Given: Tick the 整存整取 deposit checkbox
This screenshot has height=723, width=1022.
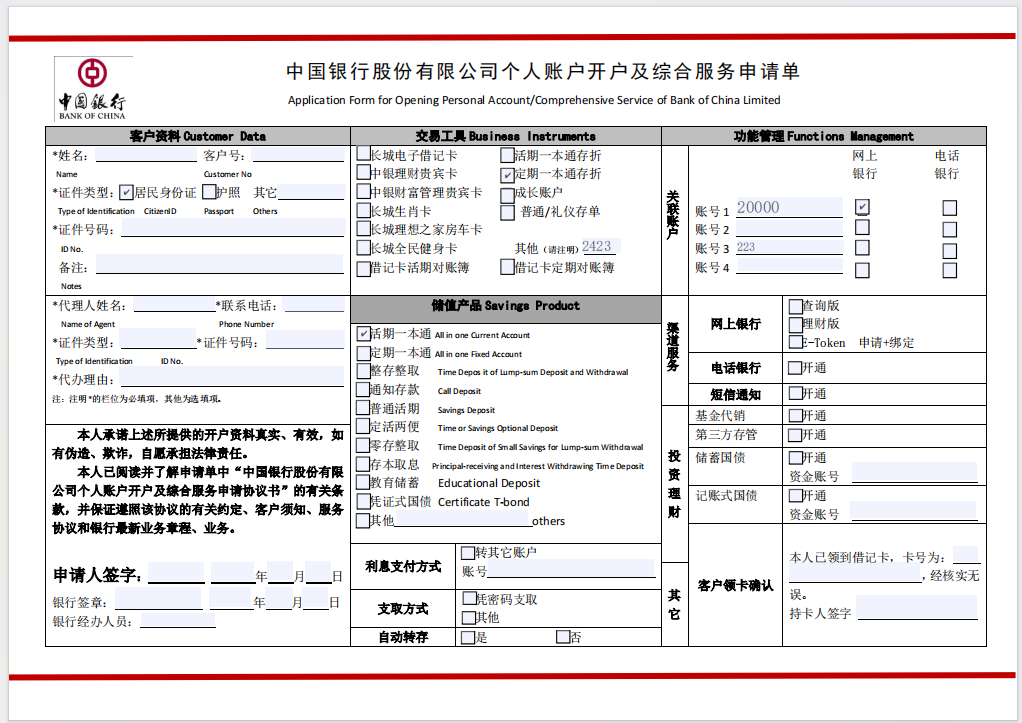Looking at the screenshot, I should pyautogui.click(x=364, y=371).
